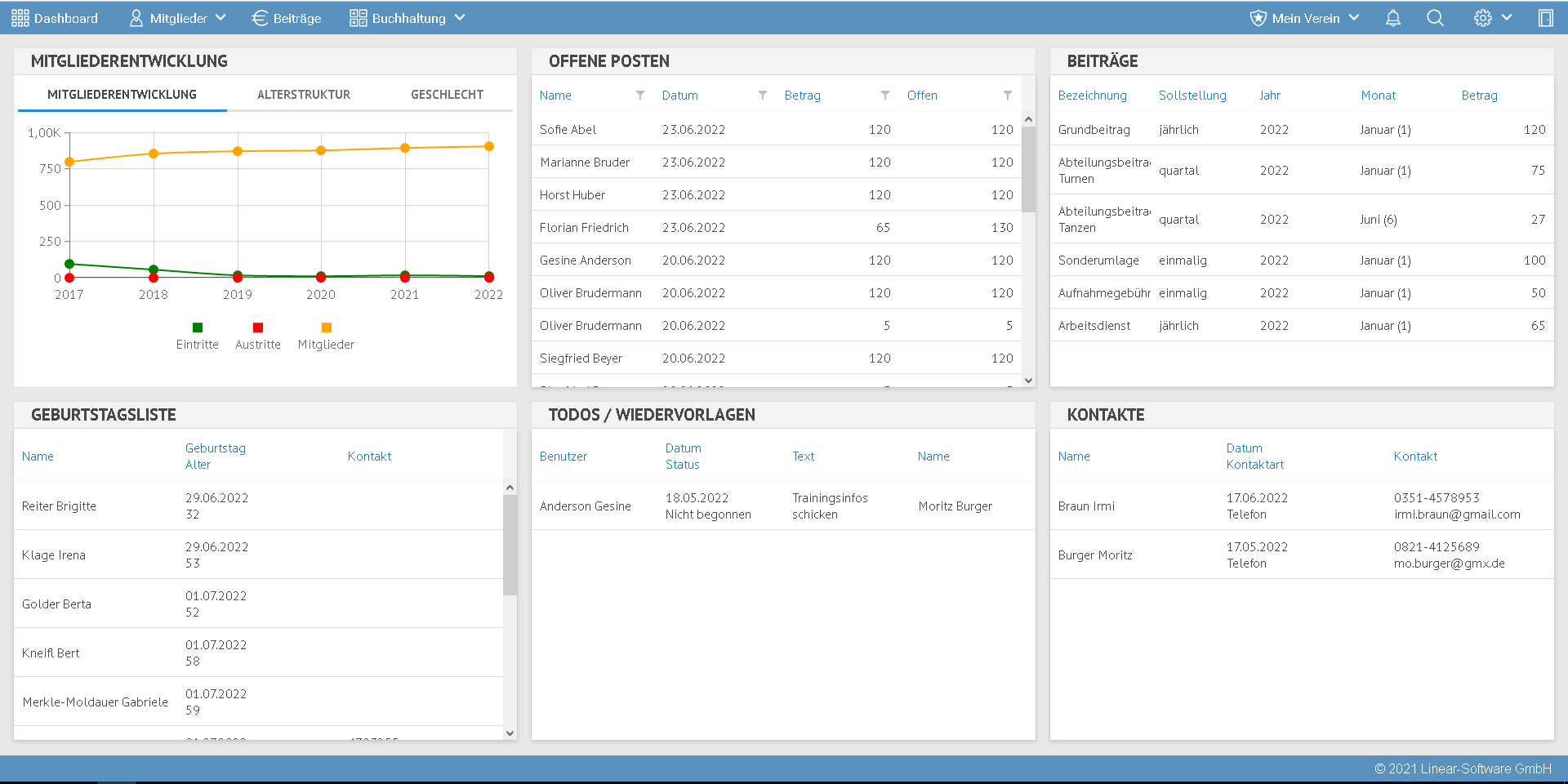
Task: Toggle the side panel icon
Action: tap(1545, 18)
